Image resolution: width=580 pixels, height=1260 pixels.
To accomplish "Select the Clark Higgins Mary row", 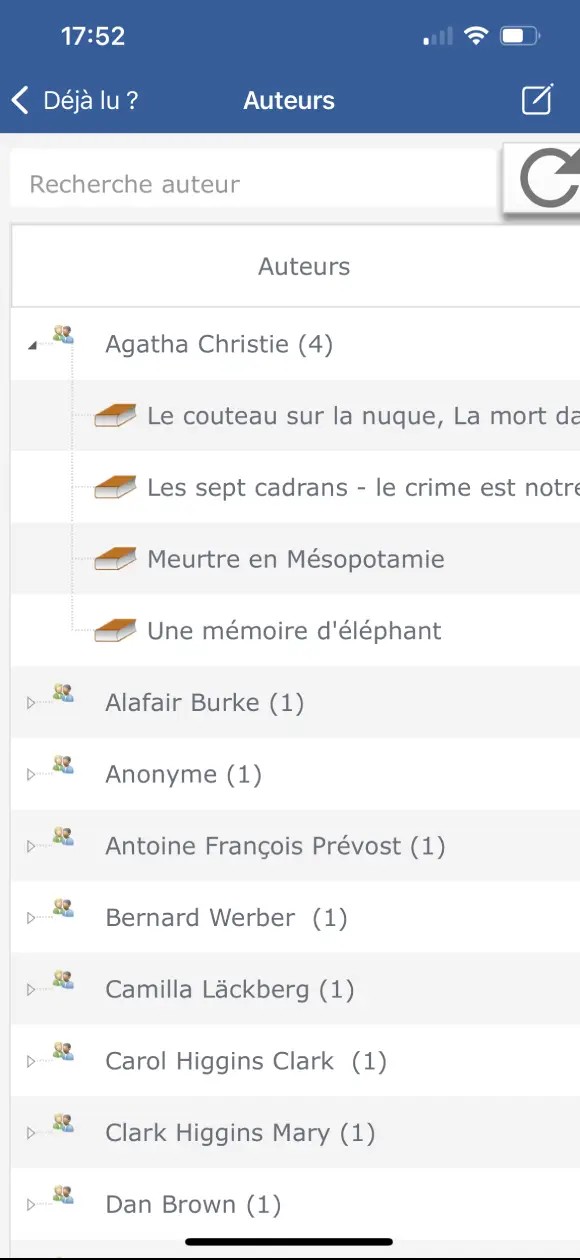I will [x=295, y=1133].
